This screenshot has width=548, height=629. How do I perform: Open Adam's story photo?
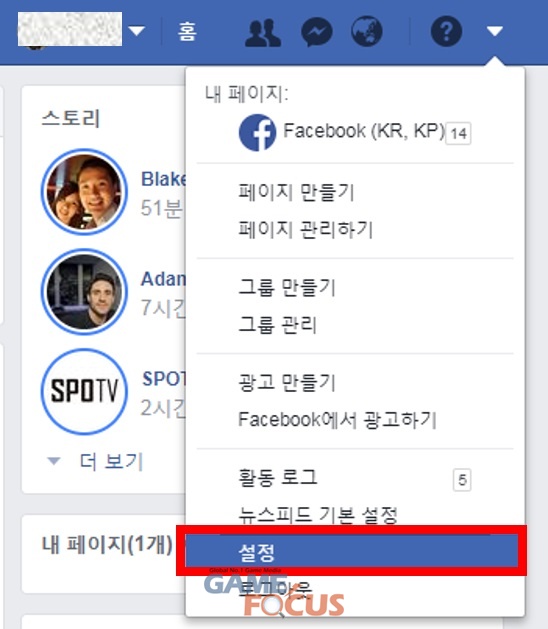tap(84, 292)
